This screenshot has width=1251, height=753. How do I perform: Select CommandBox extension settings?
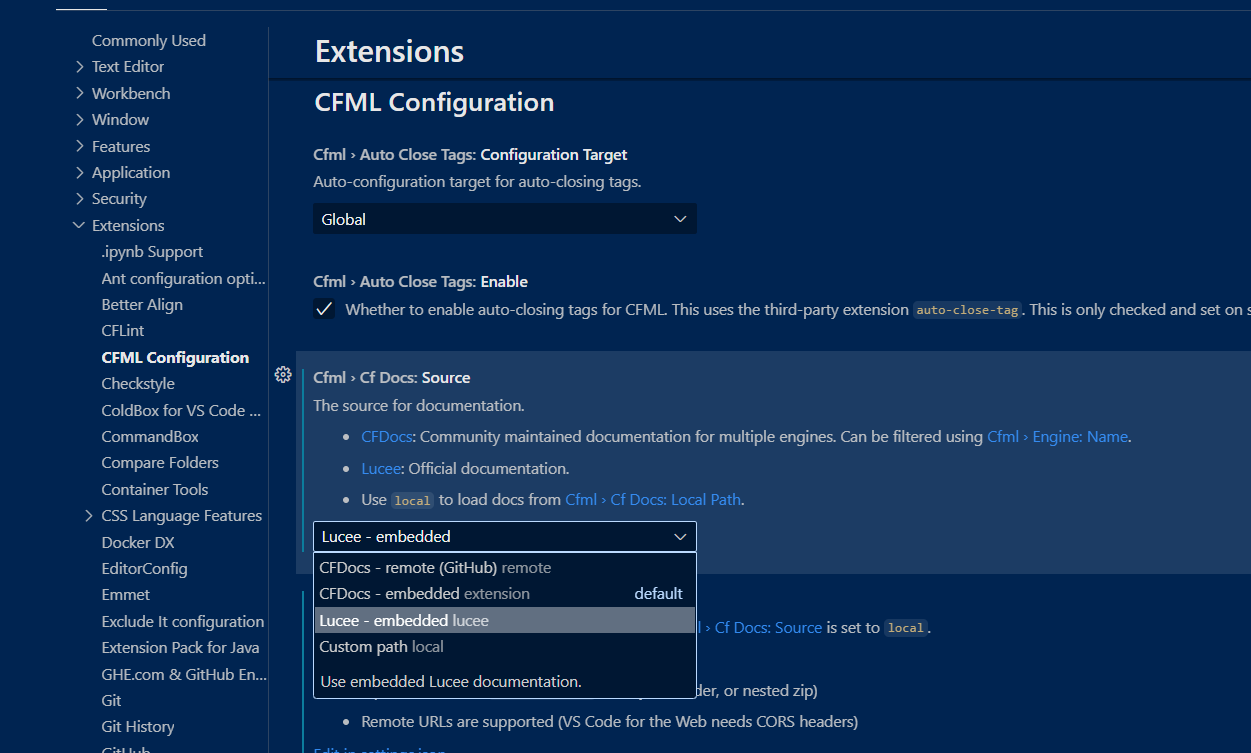150,437
